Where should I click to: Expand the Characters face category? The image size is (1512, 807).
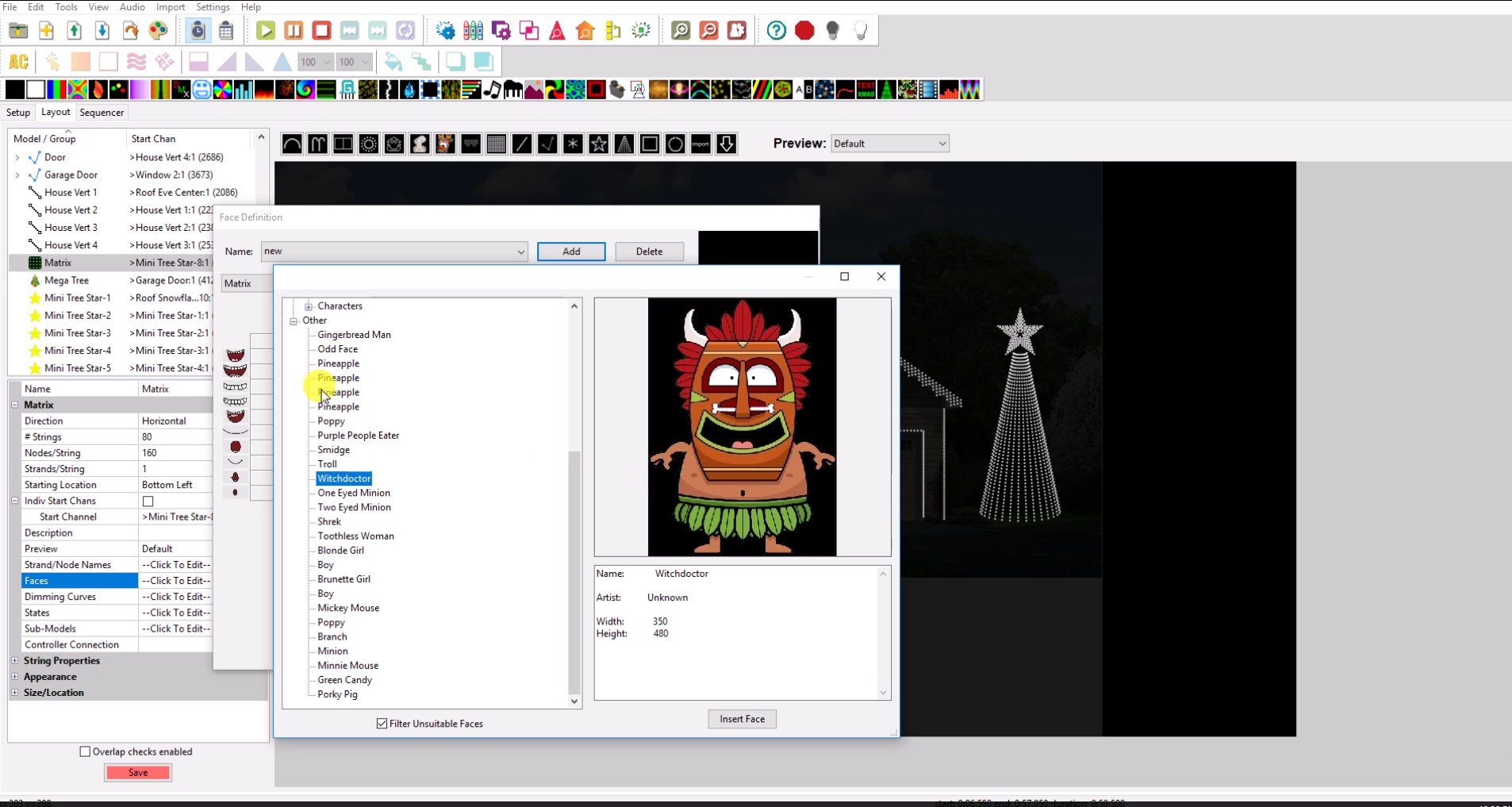(309, 306)
